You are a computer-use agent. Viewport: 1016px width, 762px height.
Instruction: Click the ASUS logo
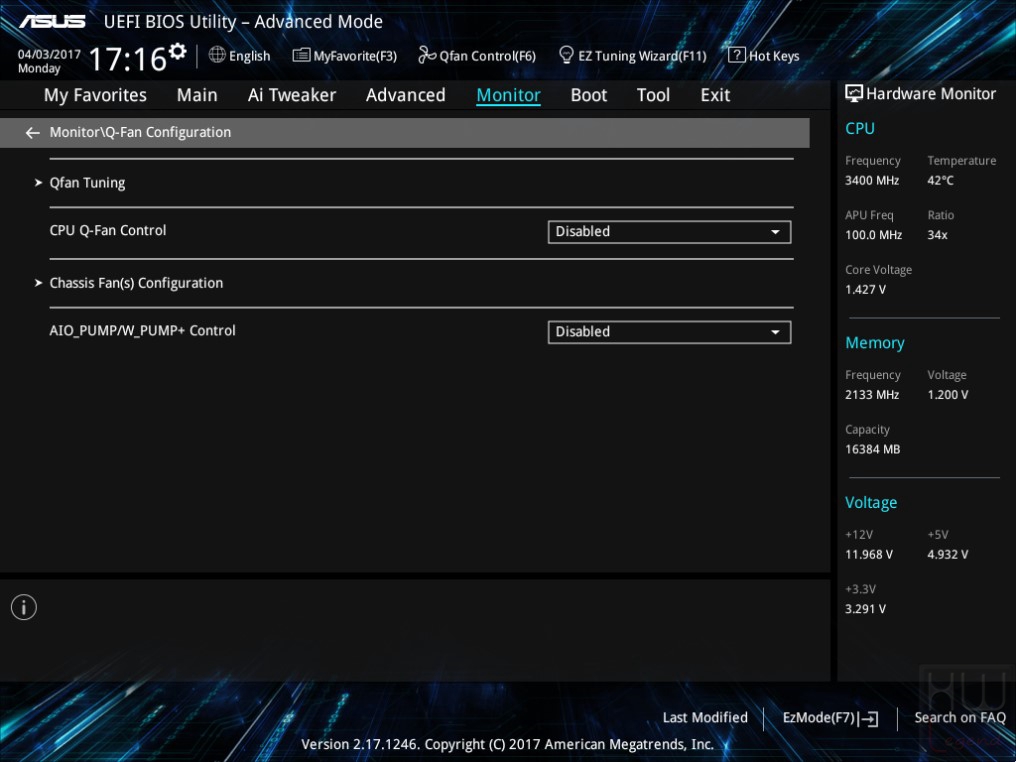click(52, 22)
